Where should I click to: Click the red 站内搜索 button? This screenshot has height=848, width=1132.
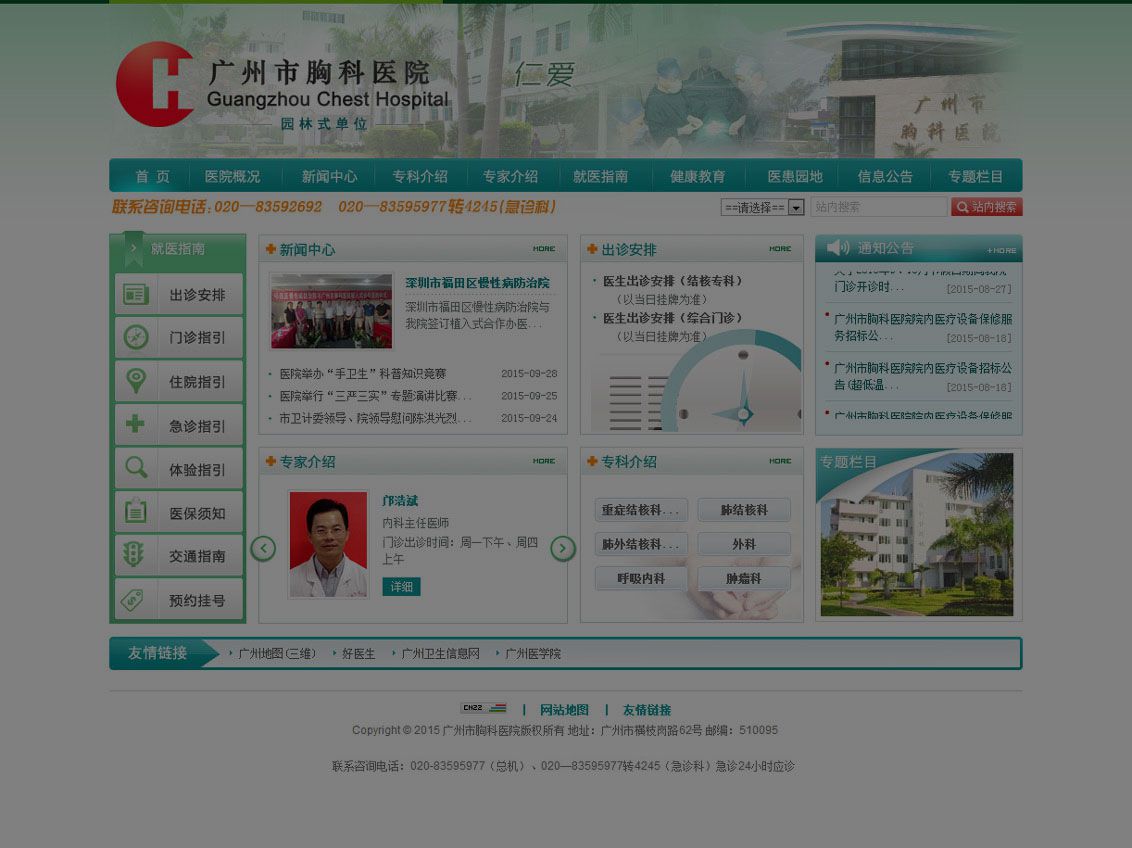(987, 207)
